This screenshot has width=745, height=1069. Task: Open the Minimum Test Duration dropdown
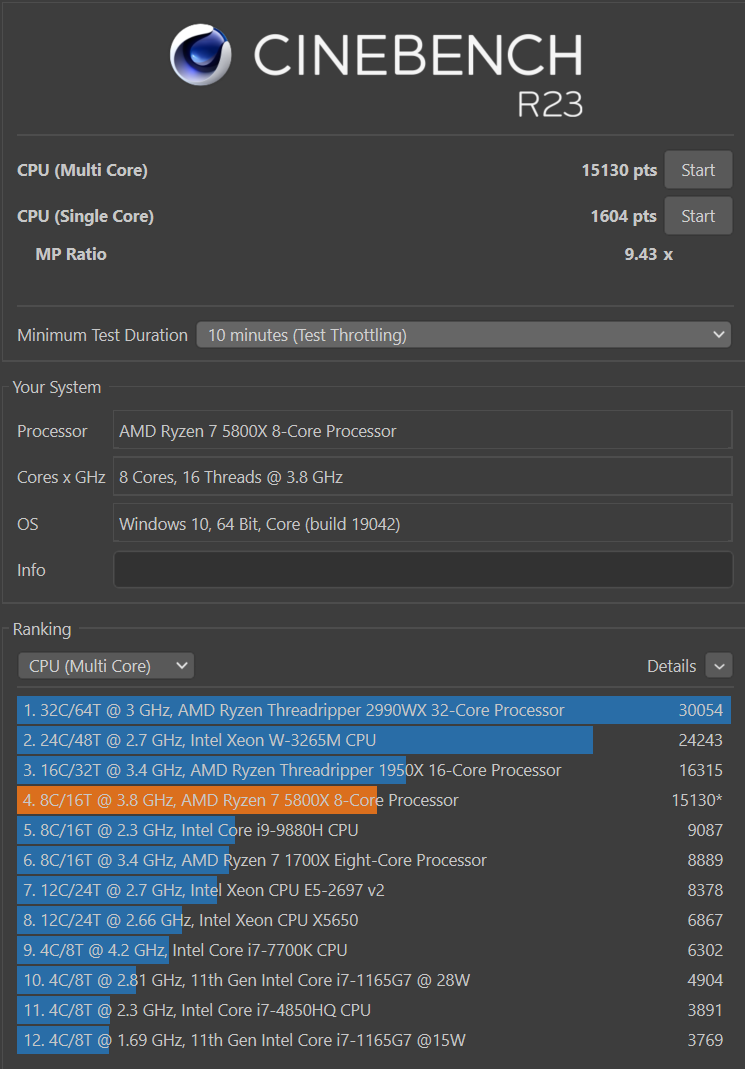point(463,335)
